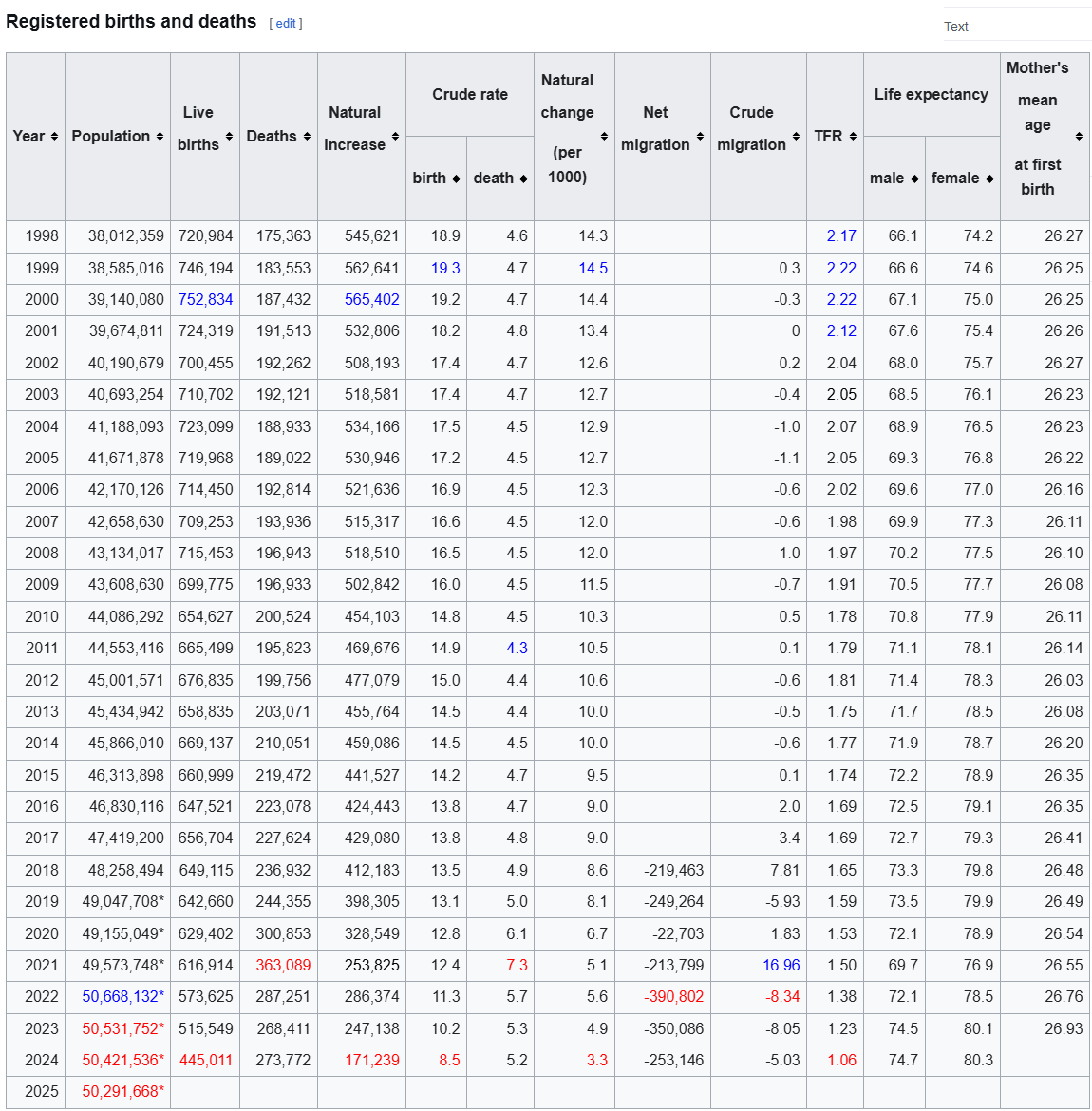Screen dimensions: 1092x1111
Task: Sort by crude death rate arrows
Action: click(523, 179)
